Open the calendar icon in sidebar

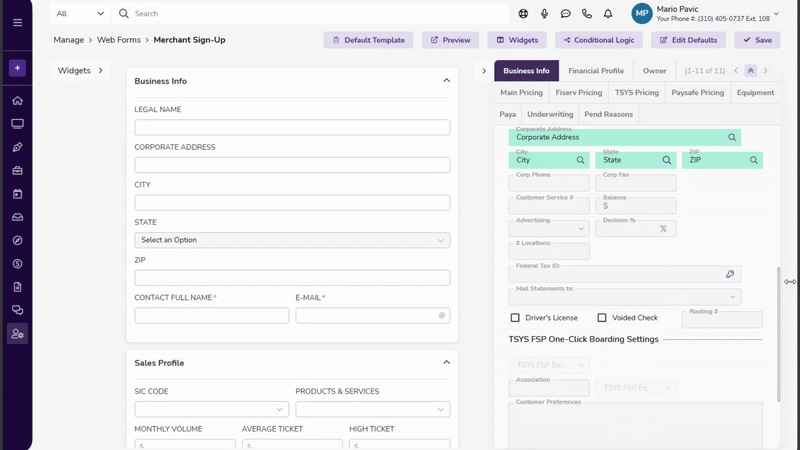[17, 194]
